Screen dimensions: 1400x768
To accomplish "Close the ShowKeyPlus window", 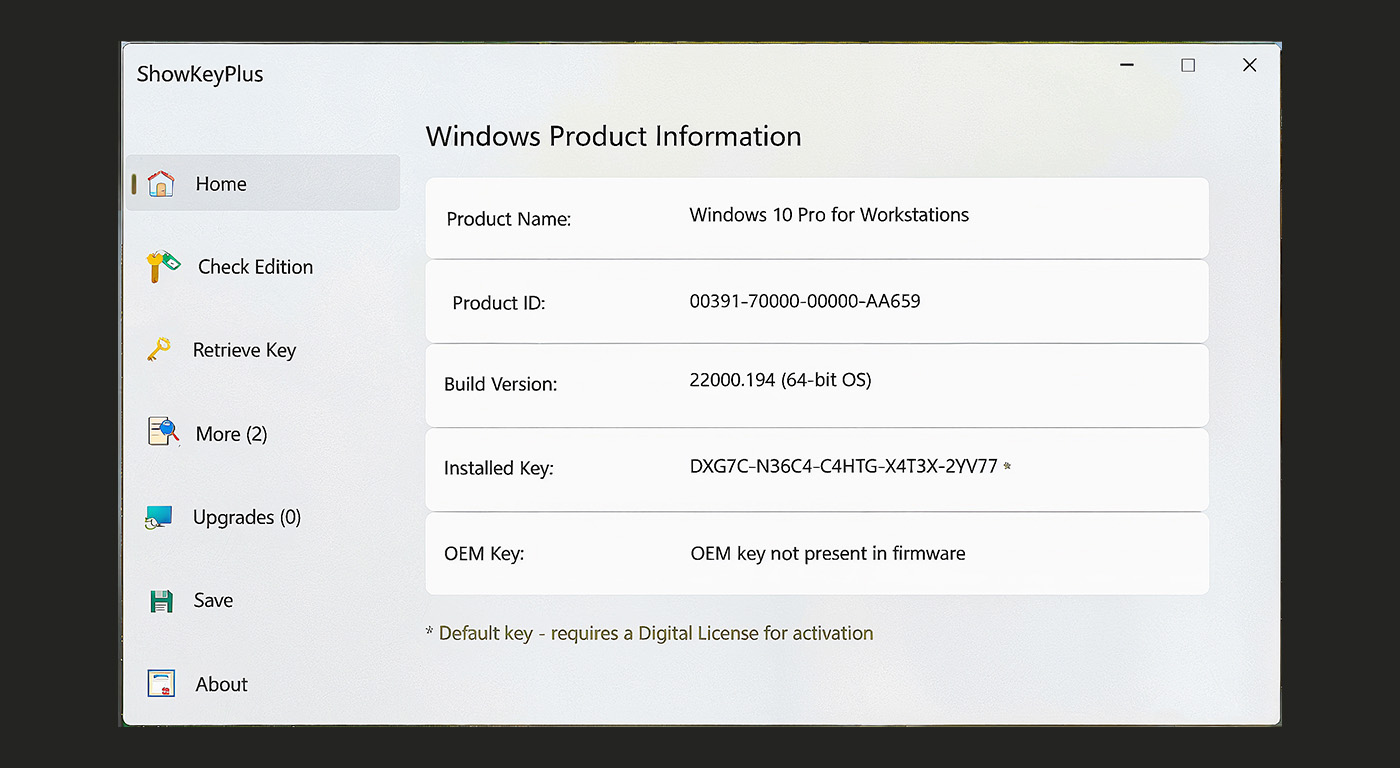I will (1249, 65).
